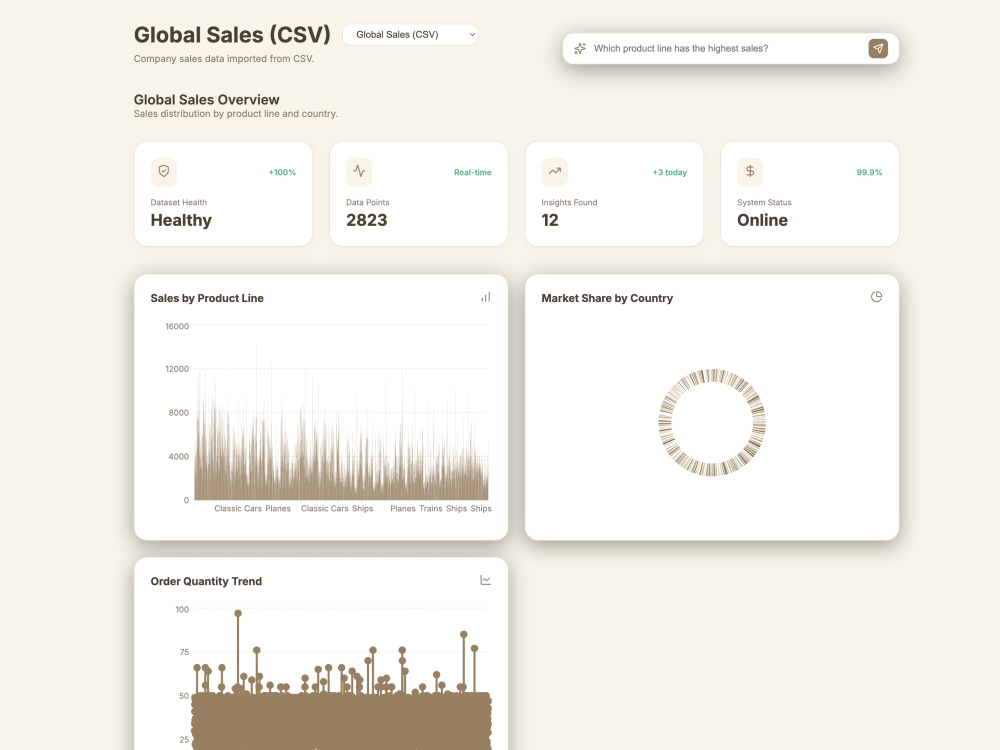Screen dimensions: 1000x750
Task: Click the '100' y-axis label on order quantity chart
Action: [182, 609]
